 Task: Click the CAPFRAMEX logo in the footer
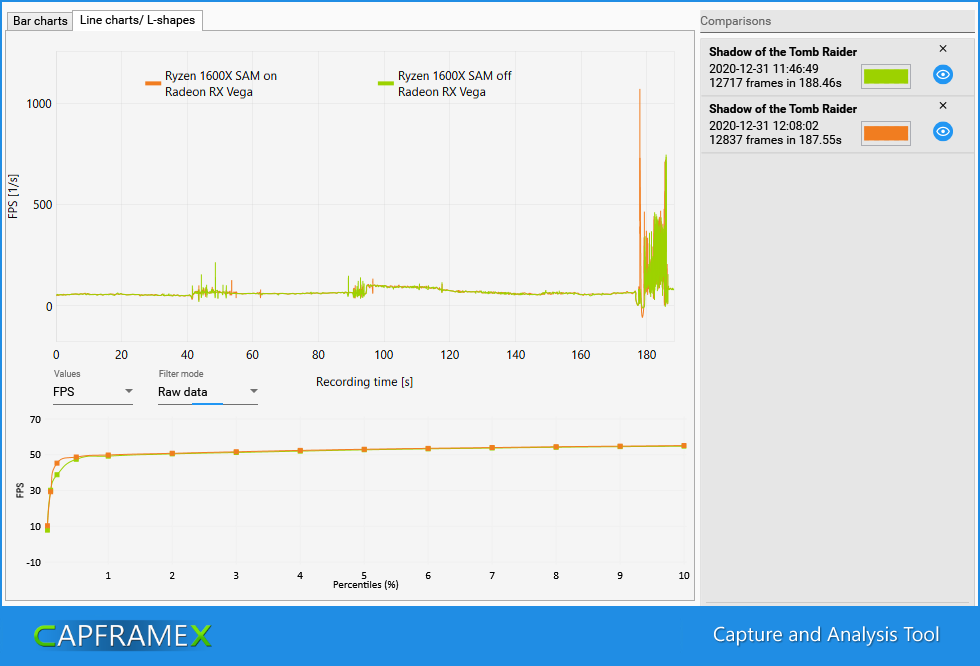[x=120, y=635]
